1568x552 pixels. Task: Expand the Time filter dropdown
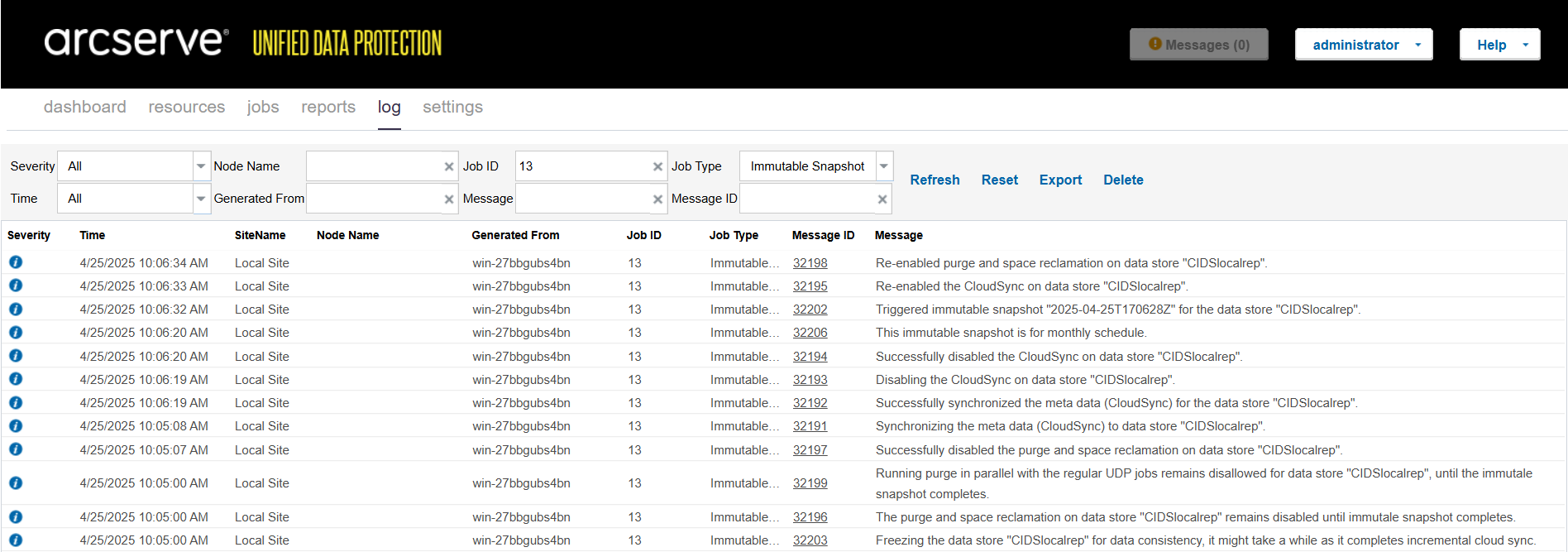[x=201, y=199]
